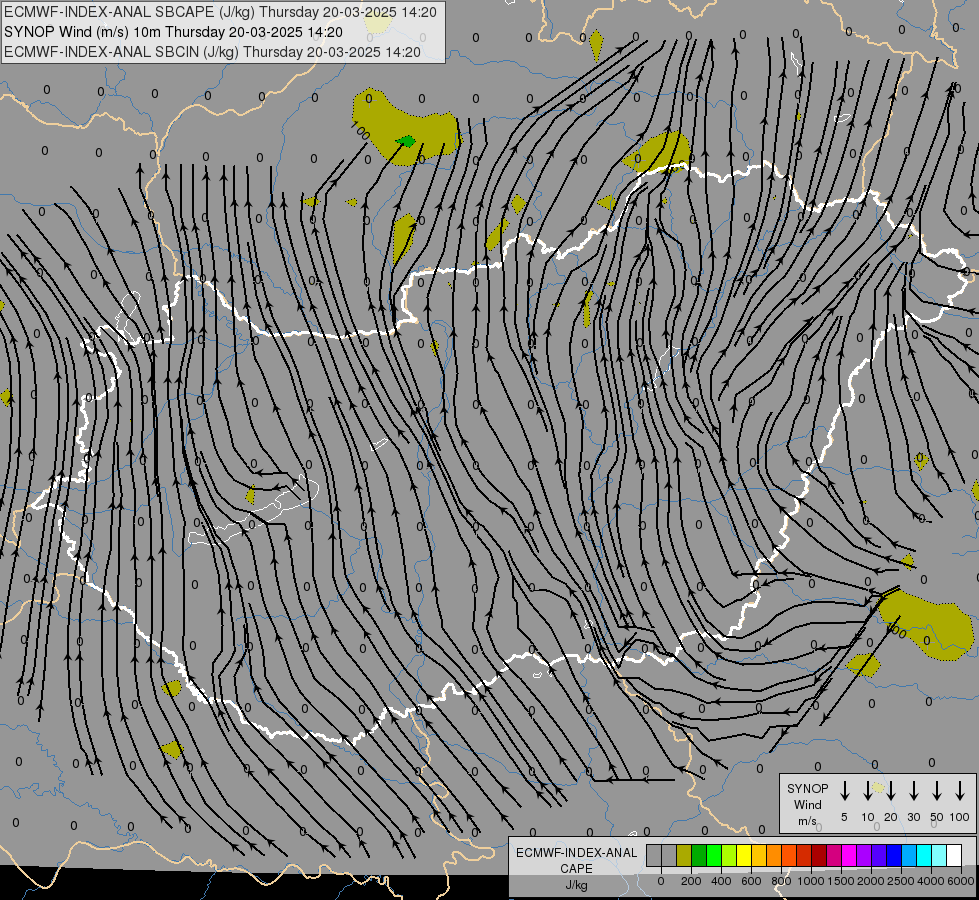The width and height of the screenshot is (979, 900).
Task: Select the maroon dark red swatch in CAPE legend
Action: tap(820, 855)
